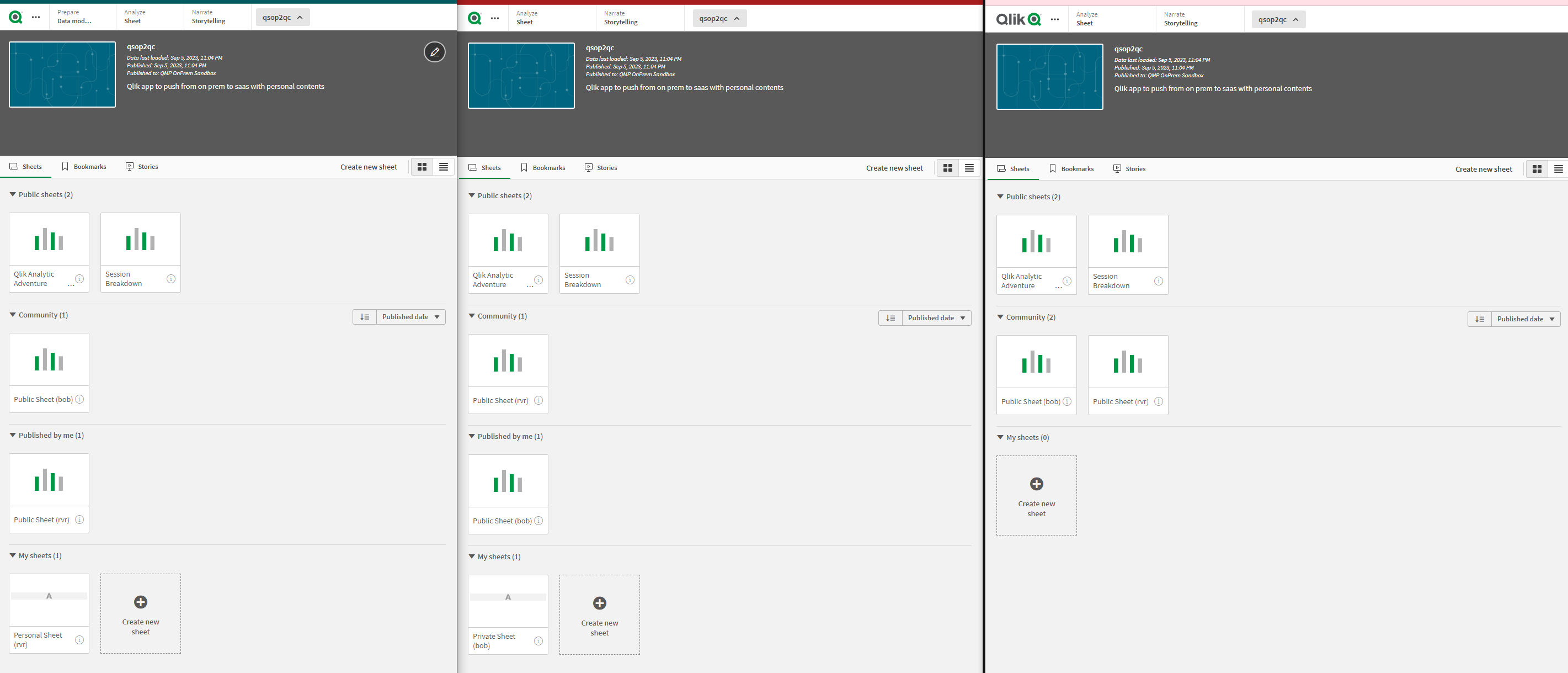Click the ellipsis menu icon top left panel
The image size is (1568, 673).
pos(35,17)
